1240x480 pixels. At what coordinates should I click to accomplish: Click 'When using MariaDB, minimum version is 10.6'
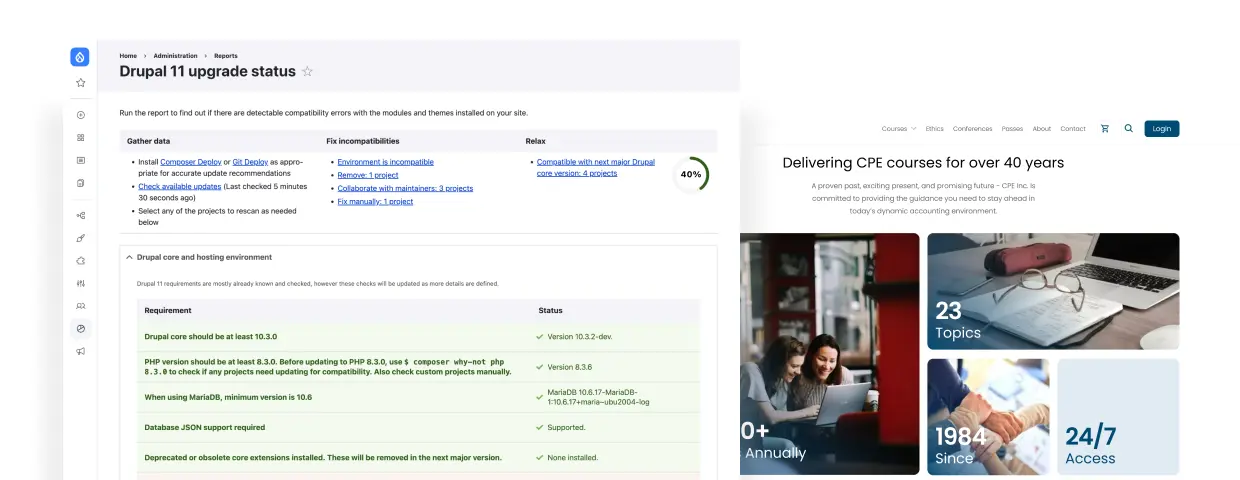228,397
